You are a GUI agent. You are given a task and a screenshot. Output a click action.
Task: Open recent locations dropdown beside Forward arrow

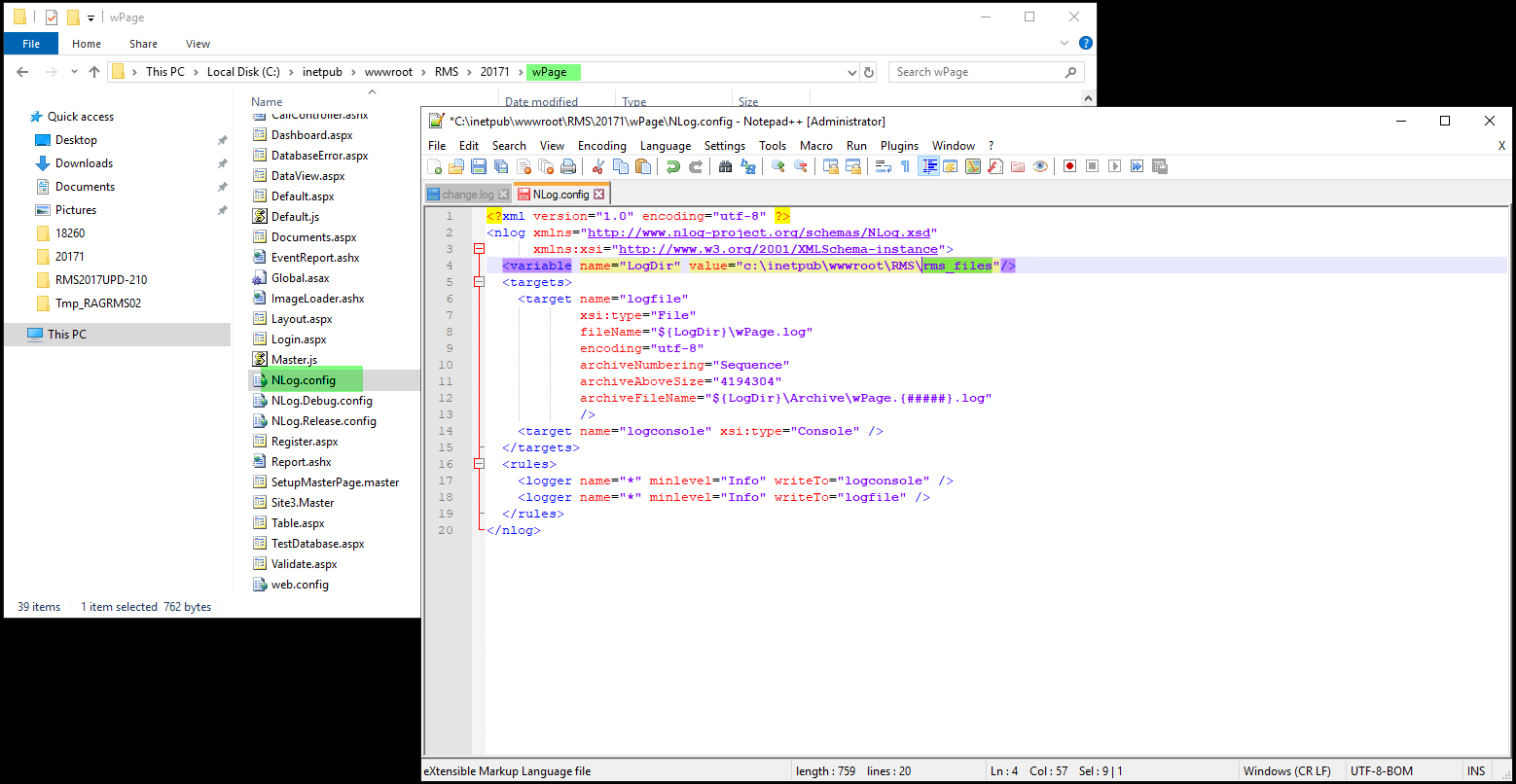73,72
